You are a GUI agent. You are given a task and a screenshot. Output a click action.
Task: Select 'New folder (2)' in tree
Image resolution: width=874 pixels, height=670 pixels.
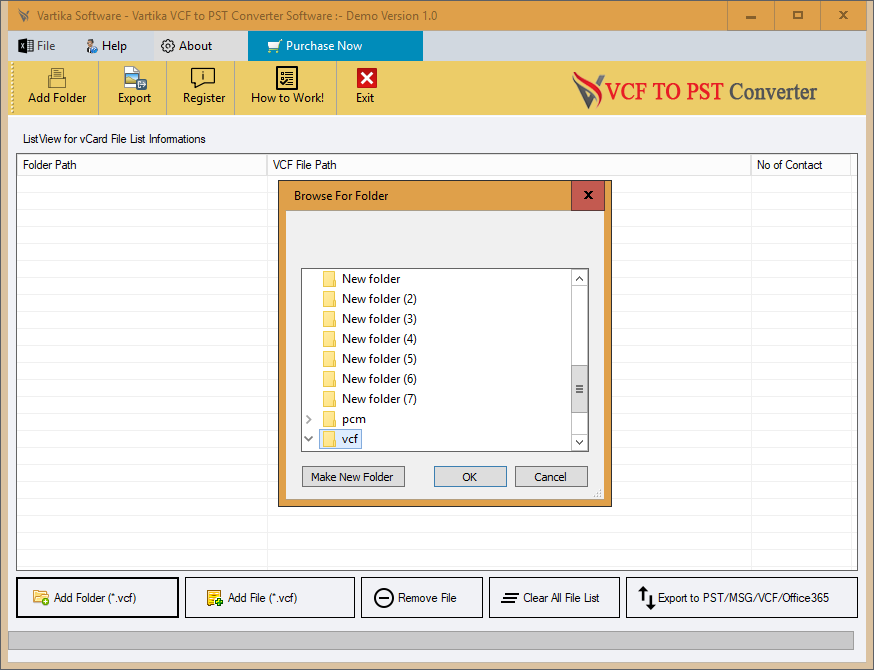379,299
